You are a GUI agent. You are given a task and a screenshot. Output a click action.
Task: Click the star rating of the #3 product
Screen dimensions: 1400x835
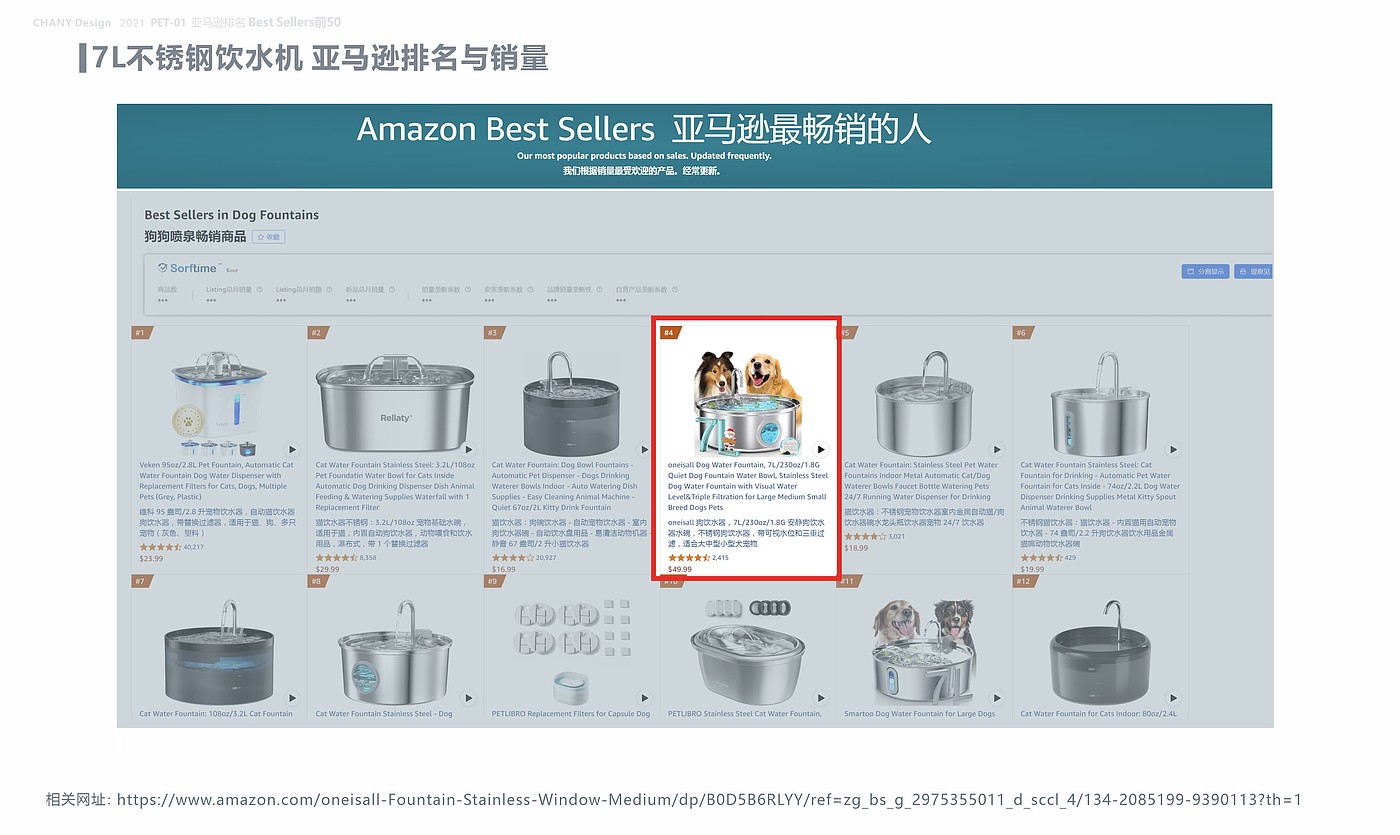coord(513,557)
